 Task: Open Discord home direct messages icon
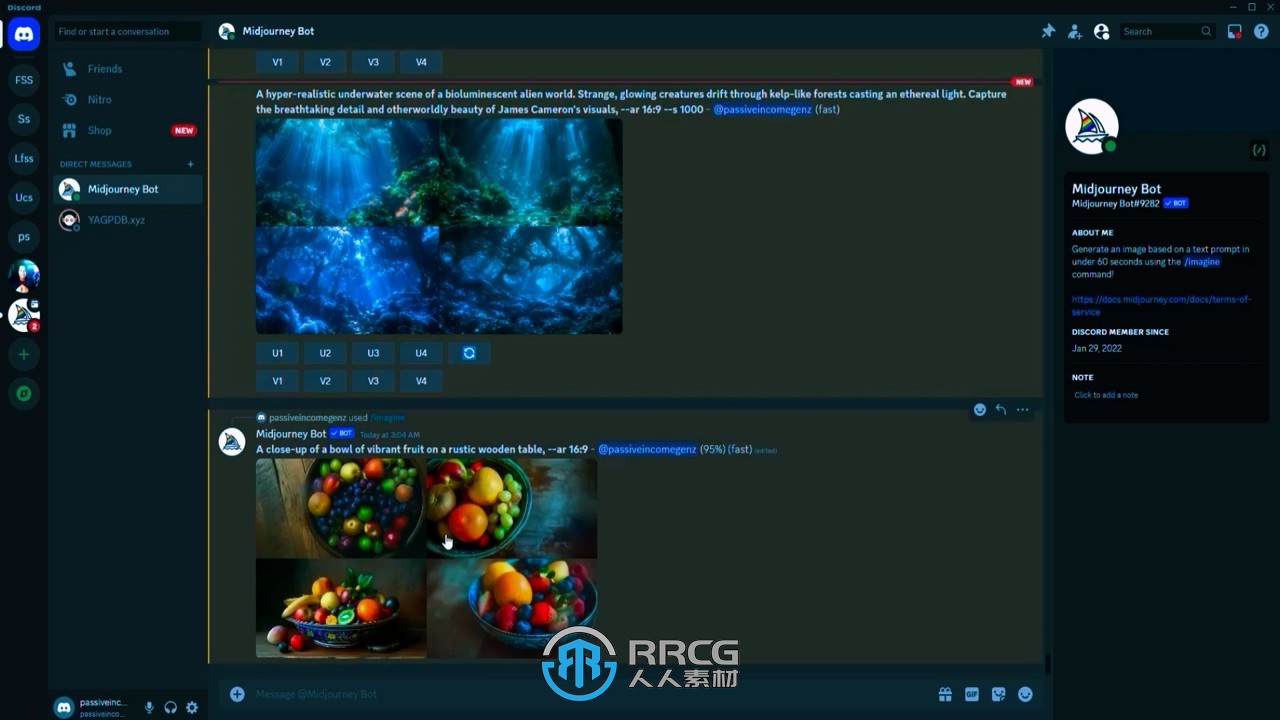pyautogui.click(x=24, y=34)
